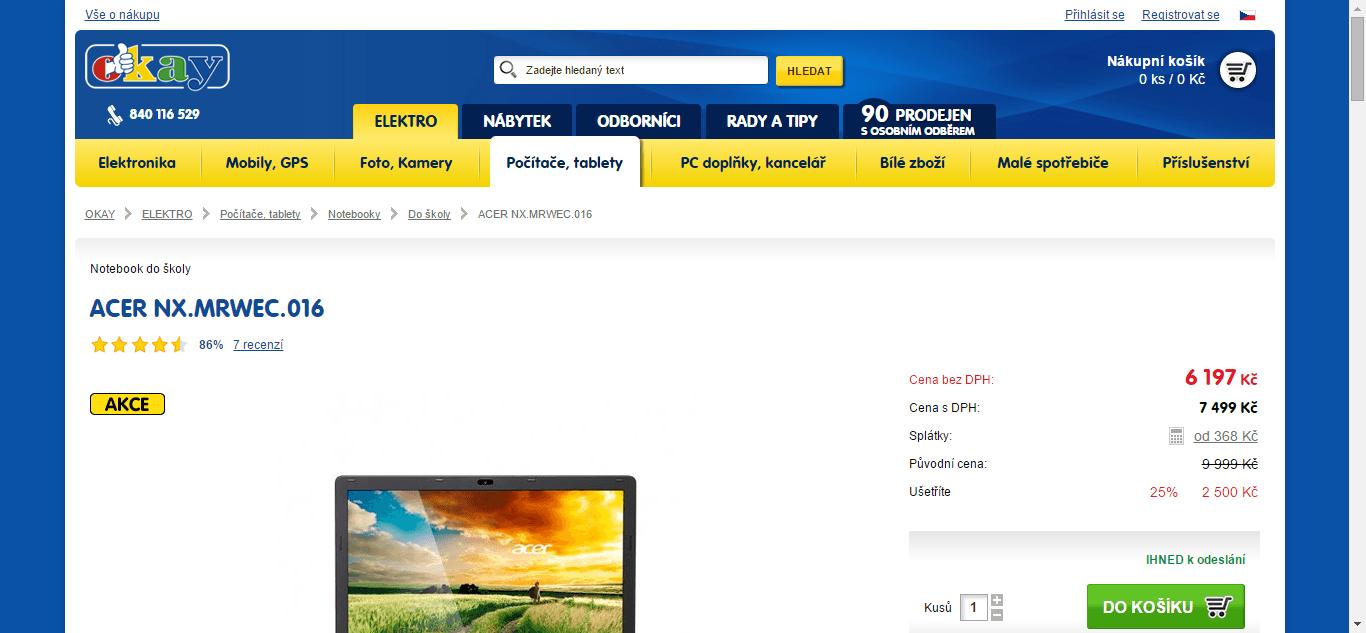Open the Vše o nákupu link
The height and width of the screenshot is (633, 1366).
click(x=122, y=15)
